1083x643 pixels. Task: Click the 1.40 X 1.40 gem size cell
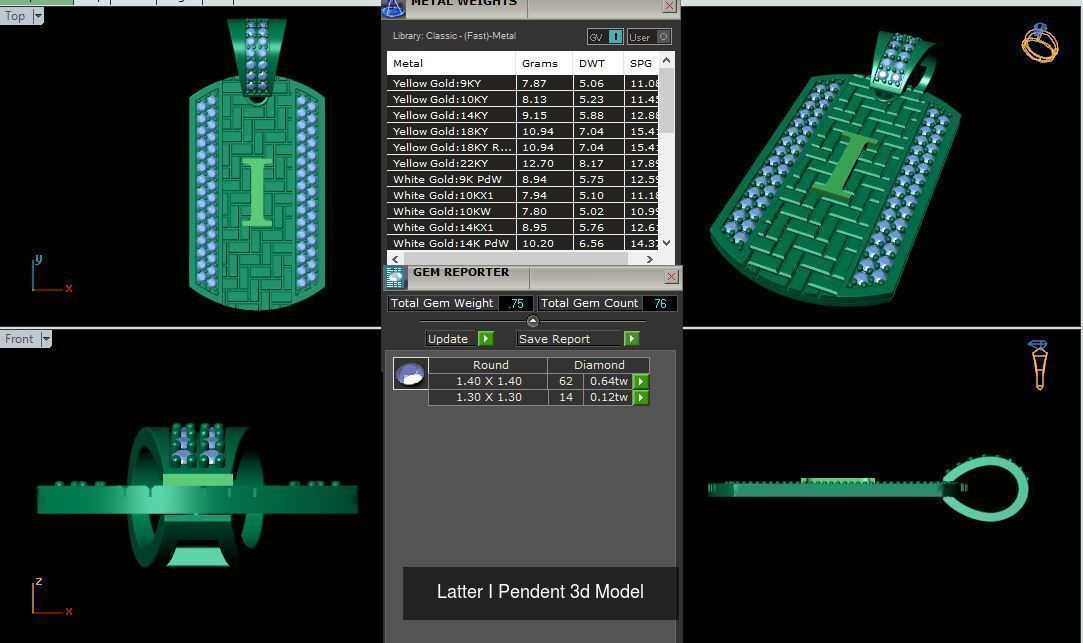point(488,381)
